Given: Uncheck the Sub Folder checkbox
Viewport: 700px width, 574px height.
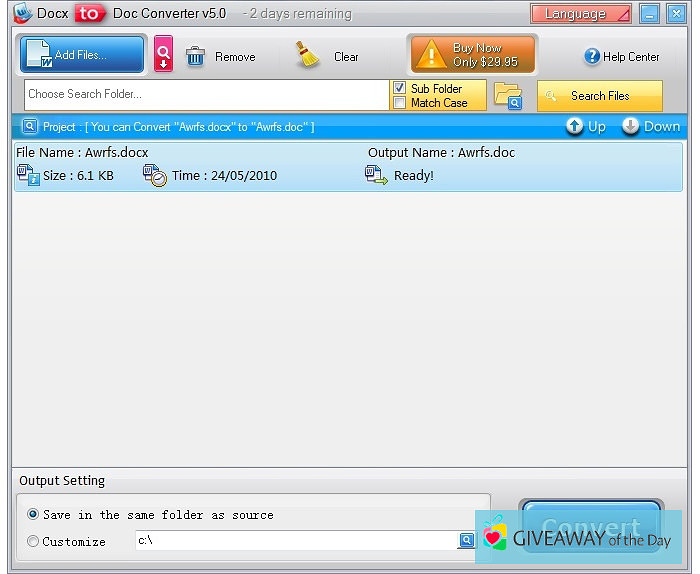Looking at the screenshot, I should 400,89.
